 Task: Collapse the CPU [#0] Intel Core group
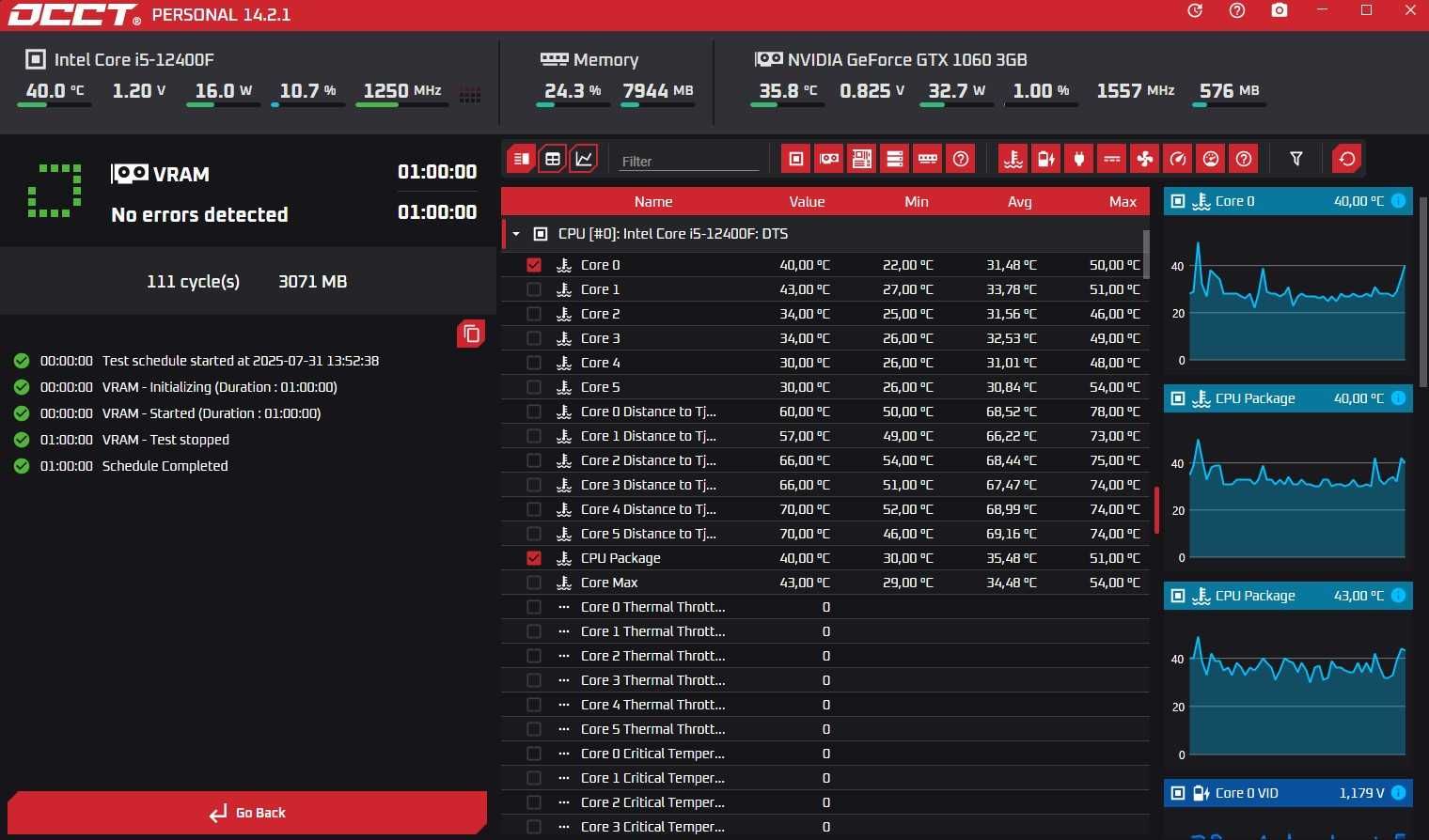(x=516, y=234)
